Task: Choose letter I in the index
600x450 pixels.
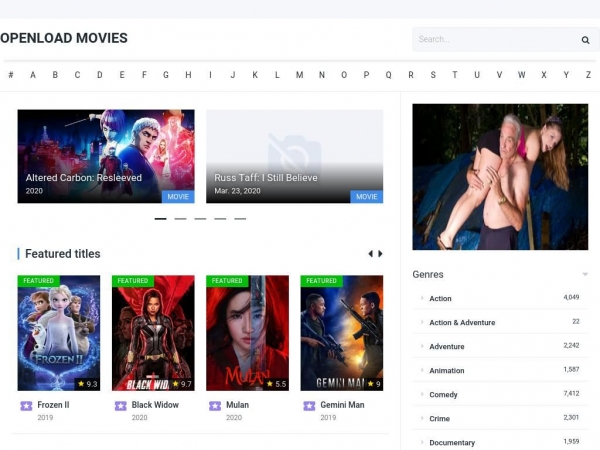Action: [210, 75]
